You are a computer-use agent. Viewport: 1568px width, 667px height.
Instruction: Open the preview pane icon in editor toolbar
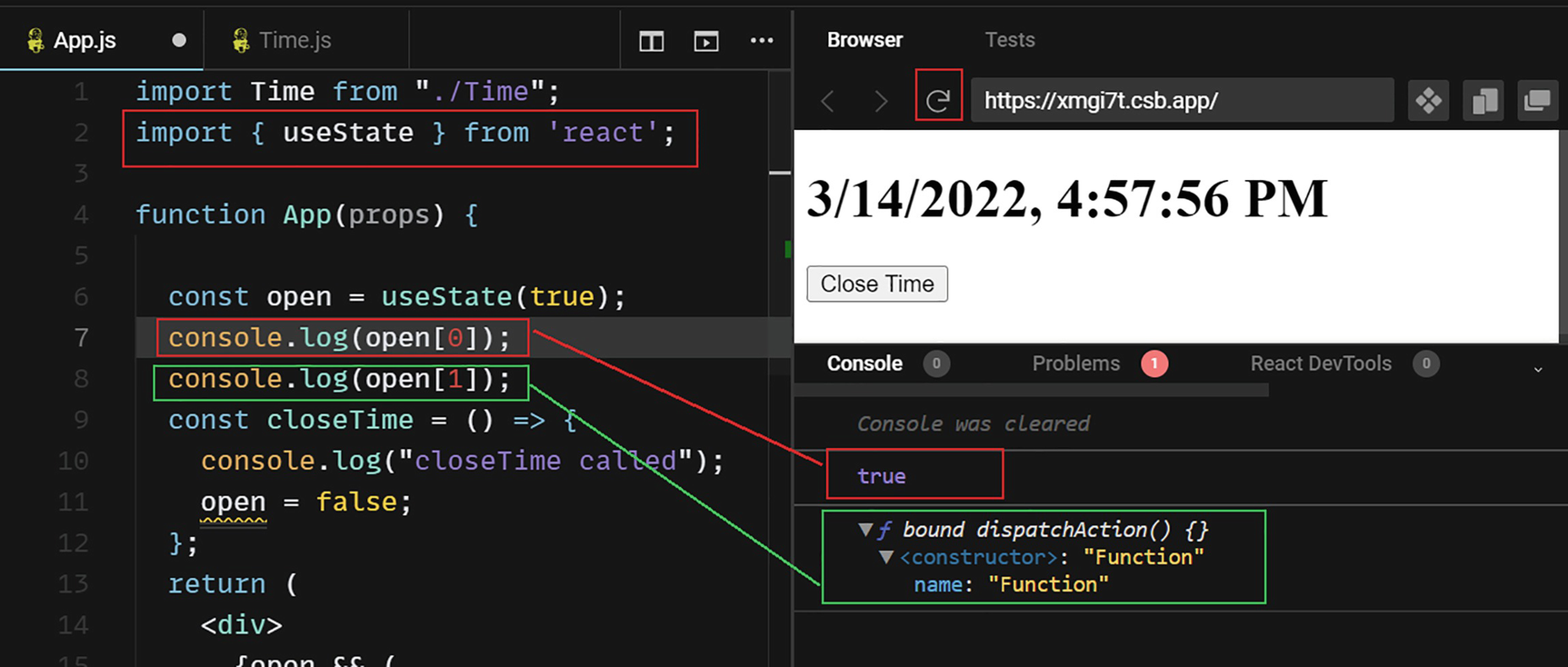point(706,41)
